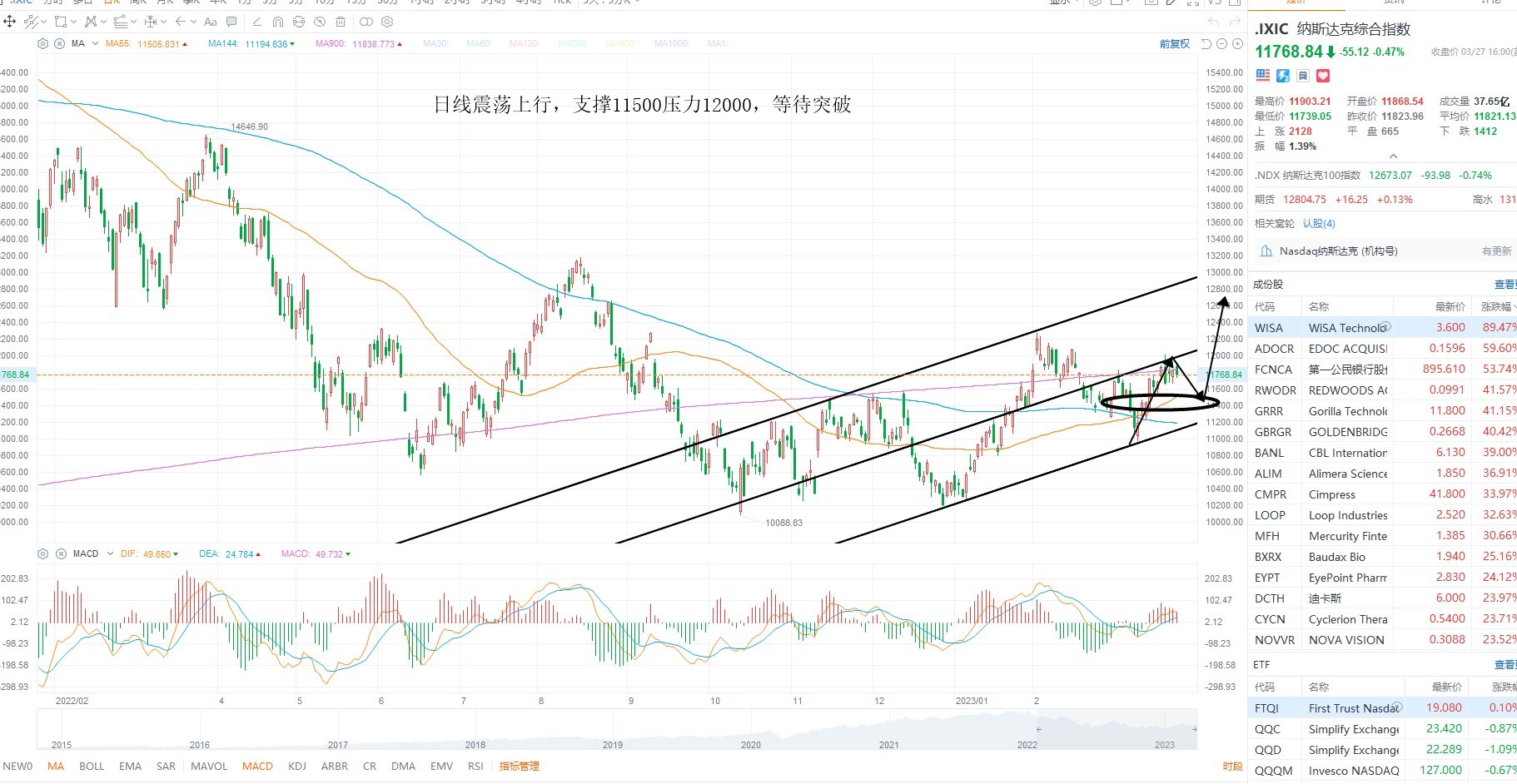Switch to the KDJ indicator tab

pyautogui.click(x=296, y=766)
